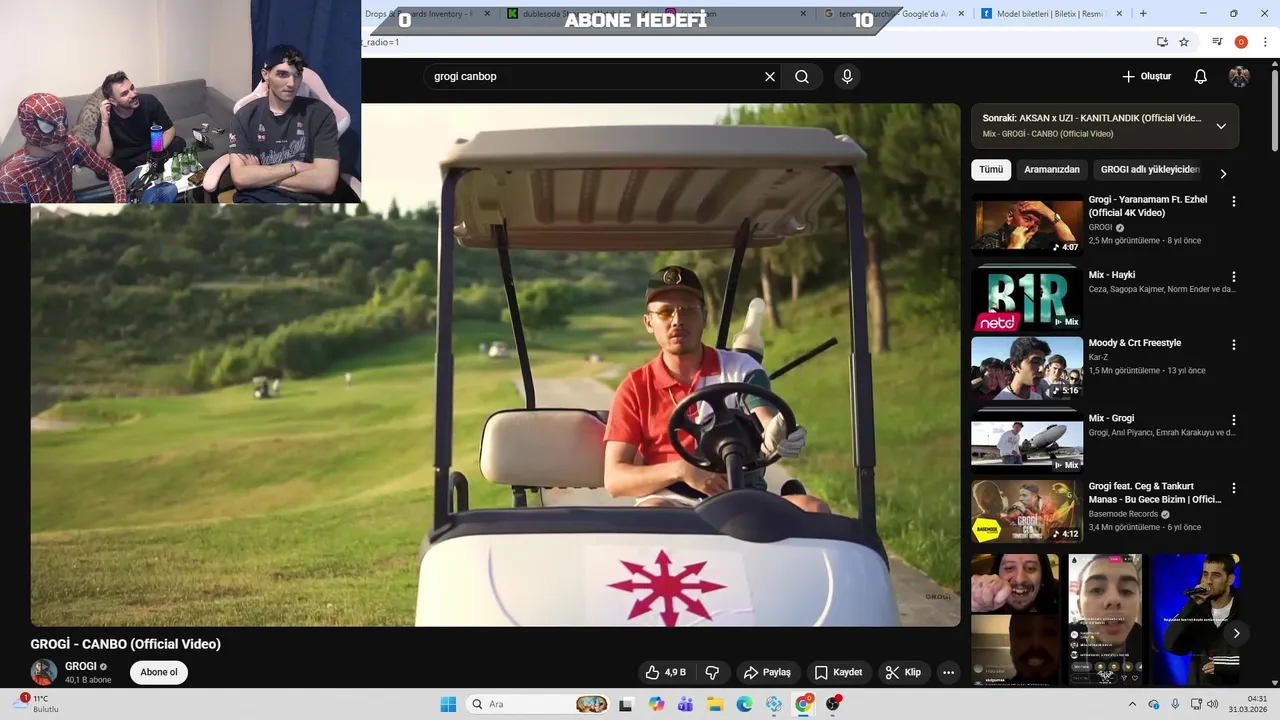Open more actions three-dot menu under video
This screenshot has height=720, width=1280.
click(948, 673)
